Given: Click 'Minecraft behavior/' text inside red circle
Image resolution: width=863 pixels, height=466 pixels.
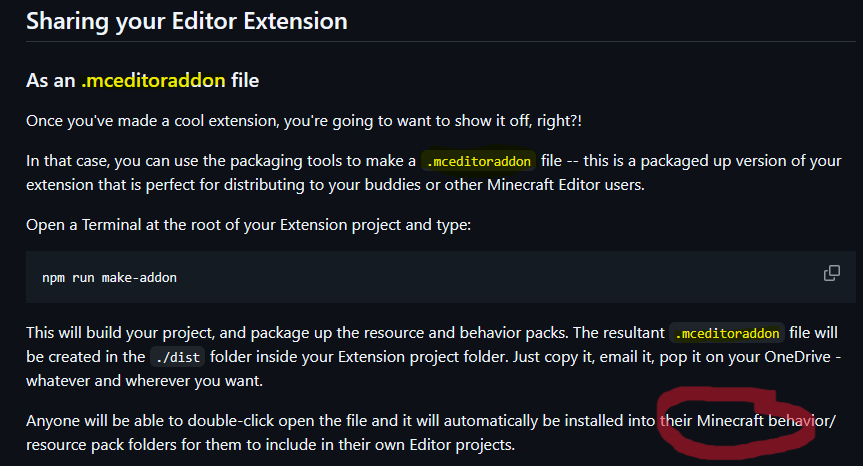Looking at the screenshot, I should click(766, 421).
